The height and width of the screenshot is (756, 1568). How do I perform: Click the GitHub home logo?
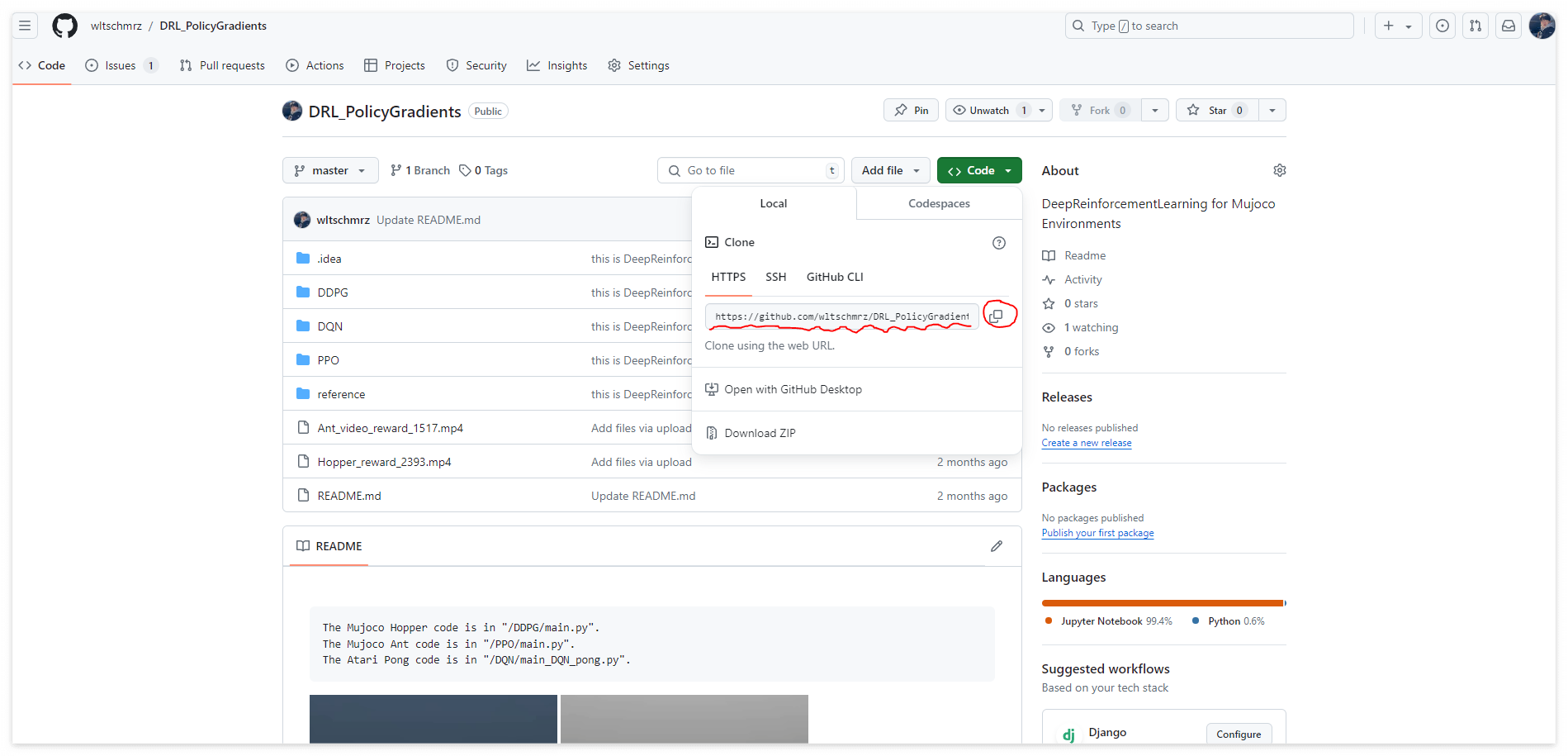(x=64, y=26)
